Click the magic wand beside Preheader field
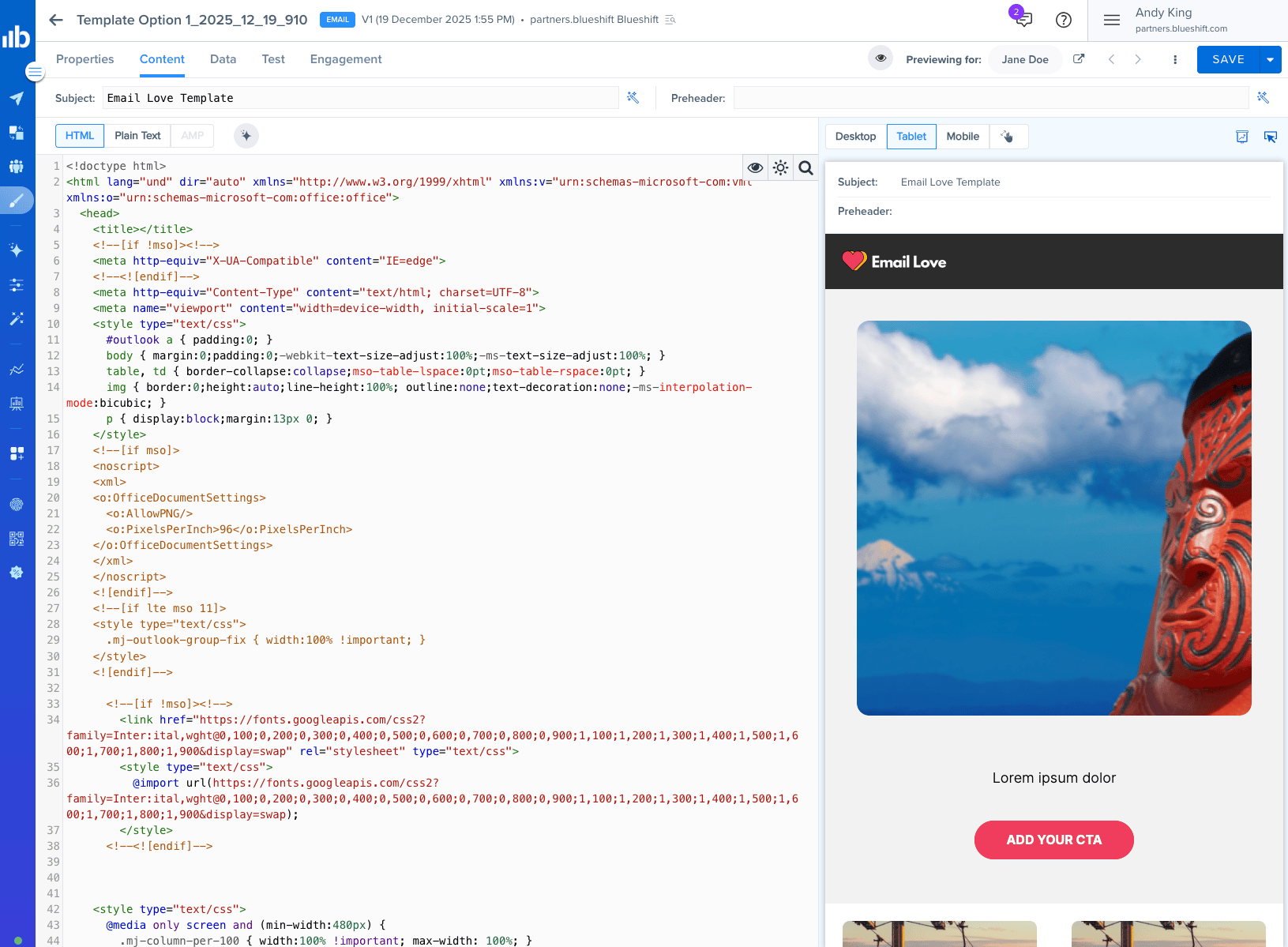Screen dimensions: 1288x947 (x=1263, y=98)
